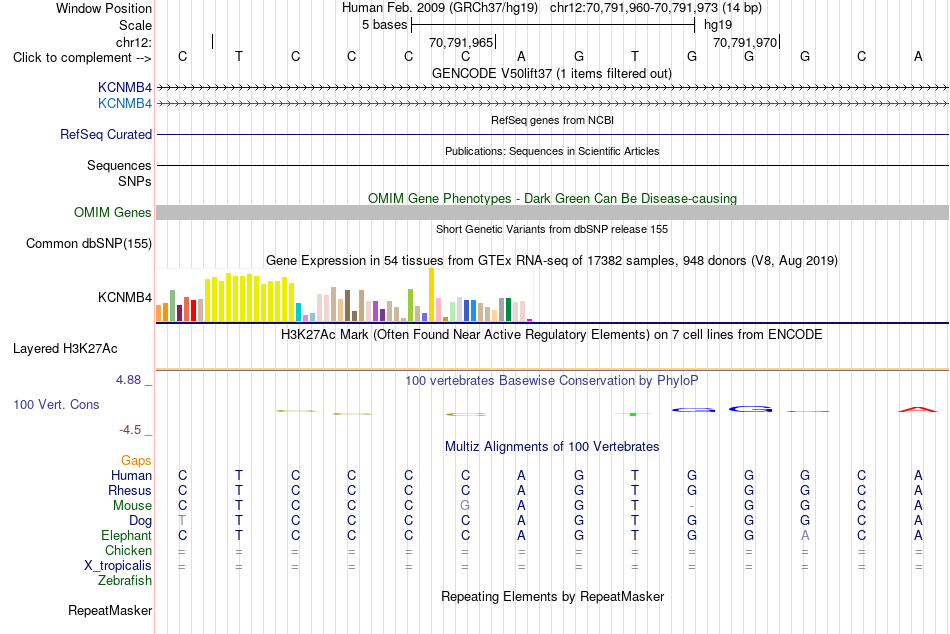Select the Mouse alignment row label
The image size is (950, 634).
click(x=132, y=506)
